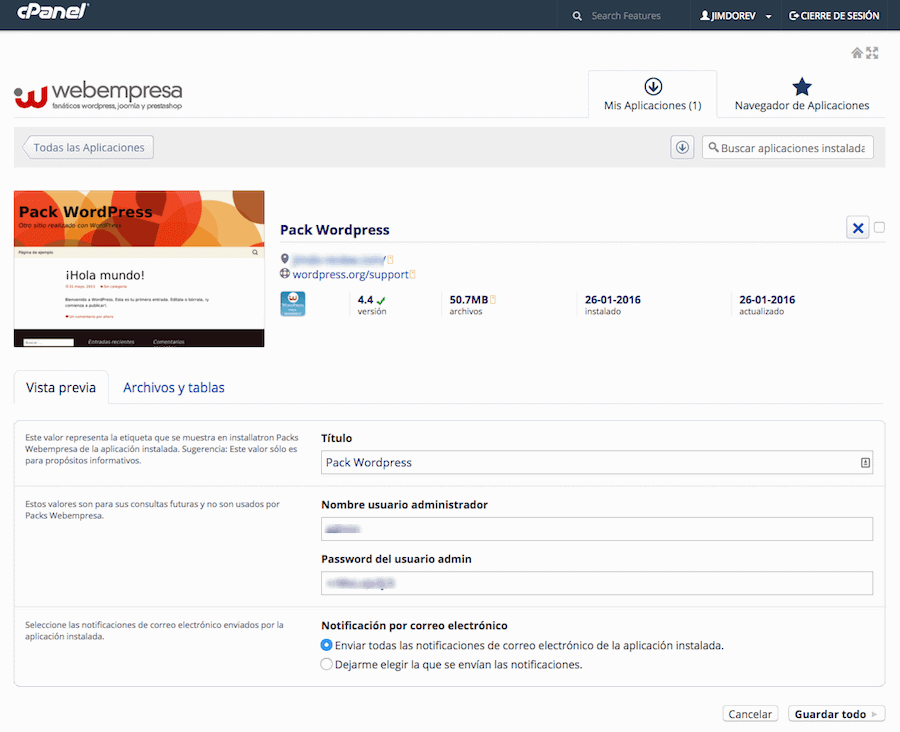The width and height of the screenshot is (900, 732).
Task: Select Enviar todas las notificaciones radio
Action: [x=327, y=645]
